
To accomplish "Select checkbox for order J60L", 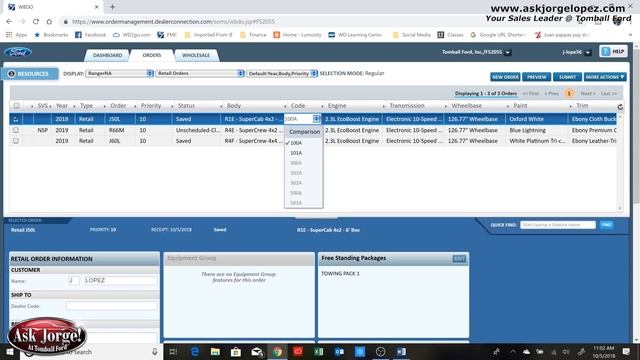I will pyautogui.click(x=16, y=141).
